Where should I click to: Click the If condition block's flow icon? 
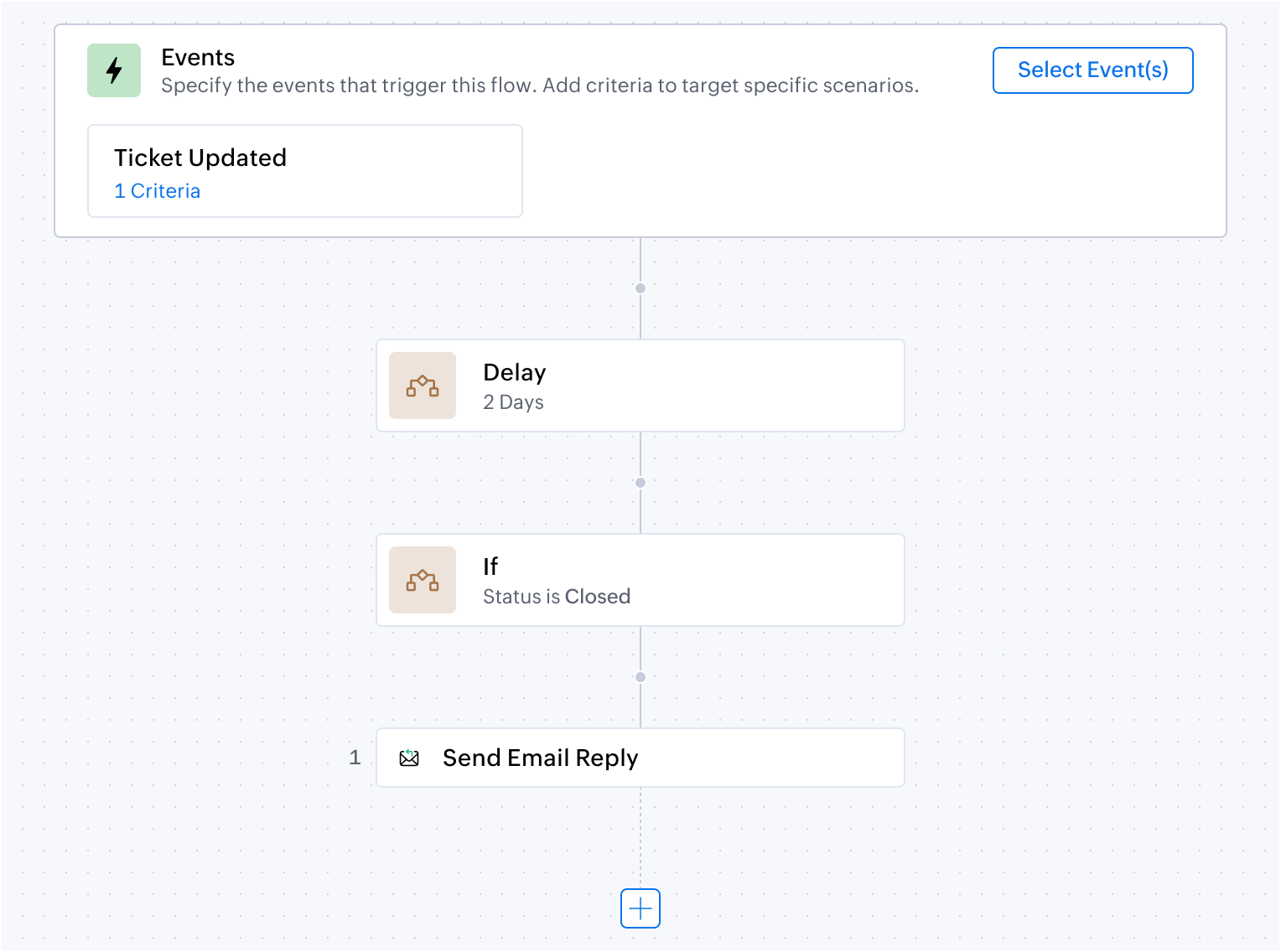[423, 580]
